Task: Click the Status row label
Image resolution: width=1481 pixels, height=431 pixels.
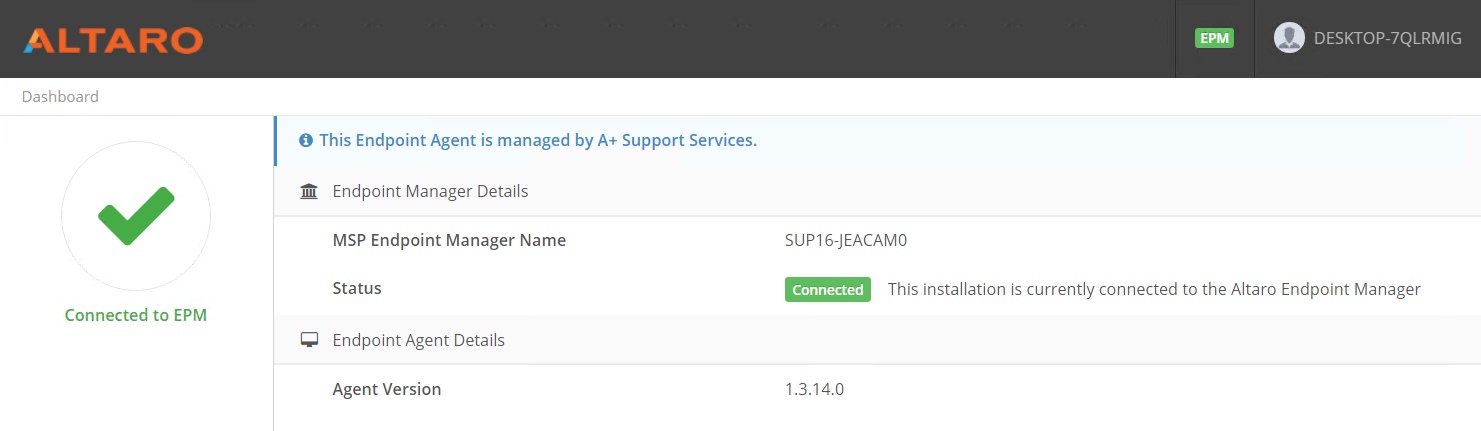Action: [357, 288]
